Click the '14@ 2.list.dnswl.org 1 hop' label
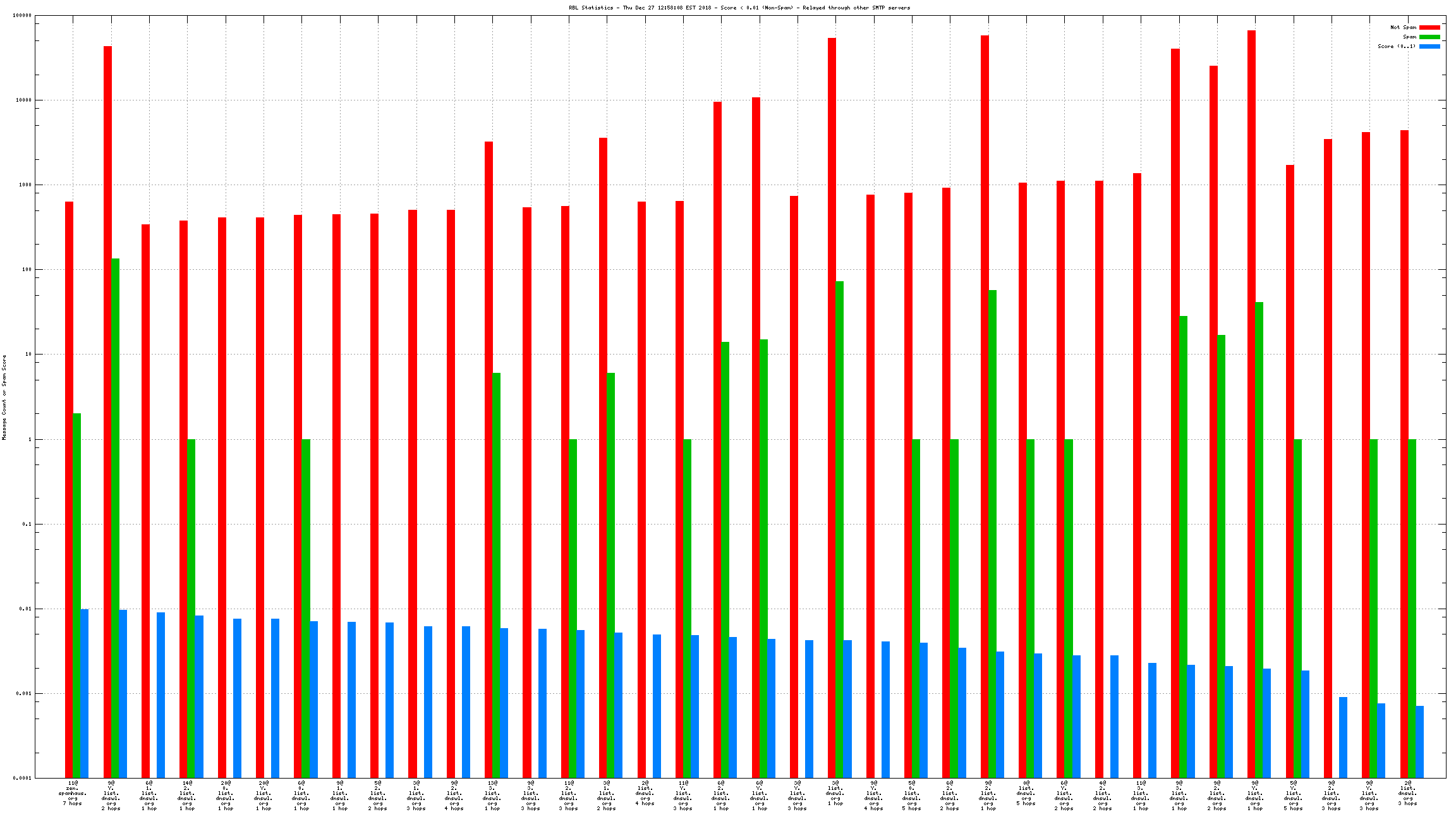Screen dimensions: 1456x819 coord(187,796)
